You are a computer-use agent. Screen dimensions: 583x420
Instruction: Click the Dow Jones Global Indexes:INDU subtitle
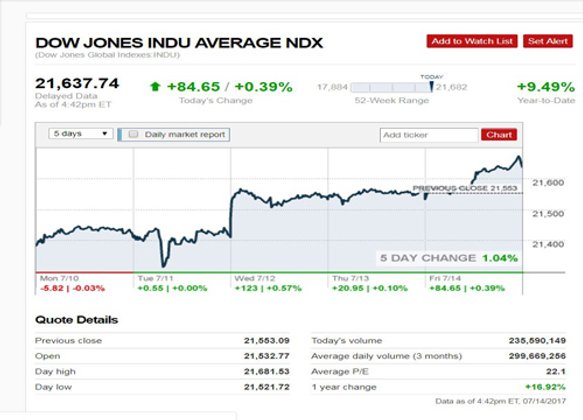[x=107, y=55]
